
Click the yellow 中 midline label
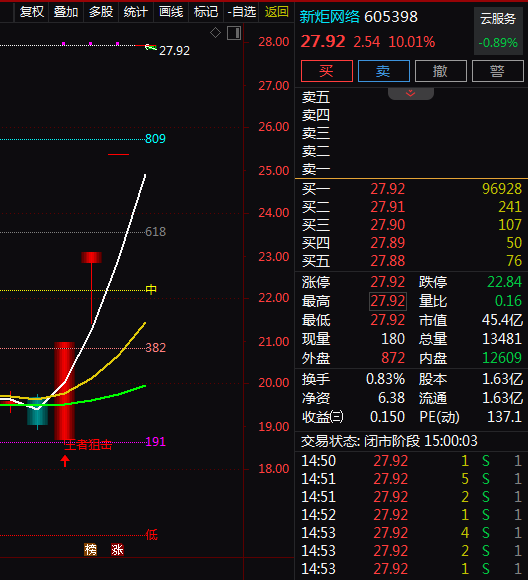(x=151, y=289)
